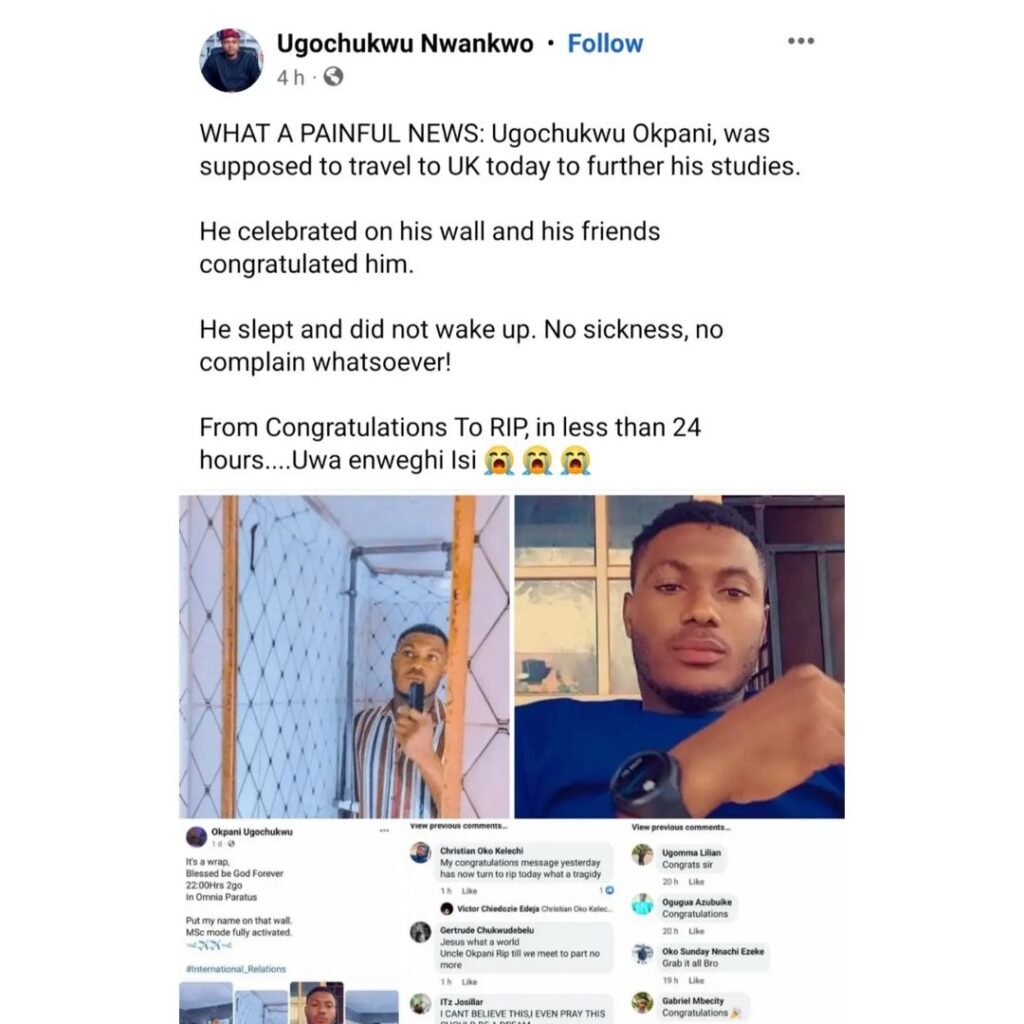Screen dimensions: 1024x1024
Task: Open the mirror selfie photo
Action: [x=344, y=656]
